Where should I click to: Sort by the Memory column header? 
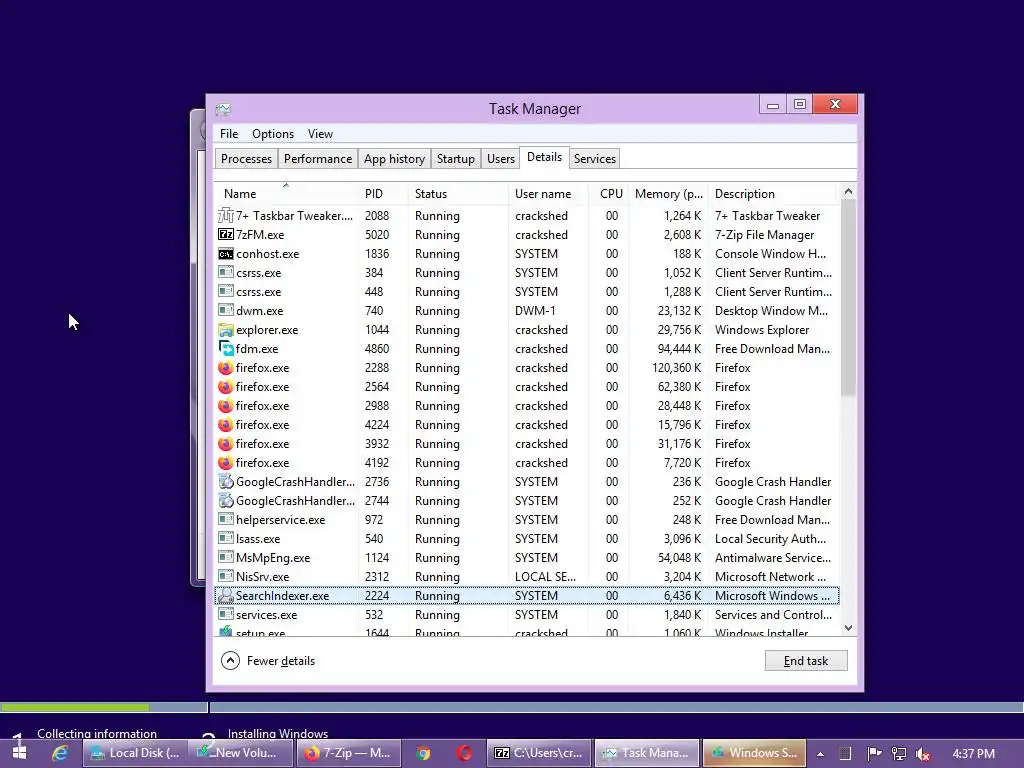coord(669,194)
